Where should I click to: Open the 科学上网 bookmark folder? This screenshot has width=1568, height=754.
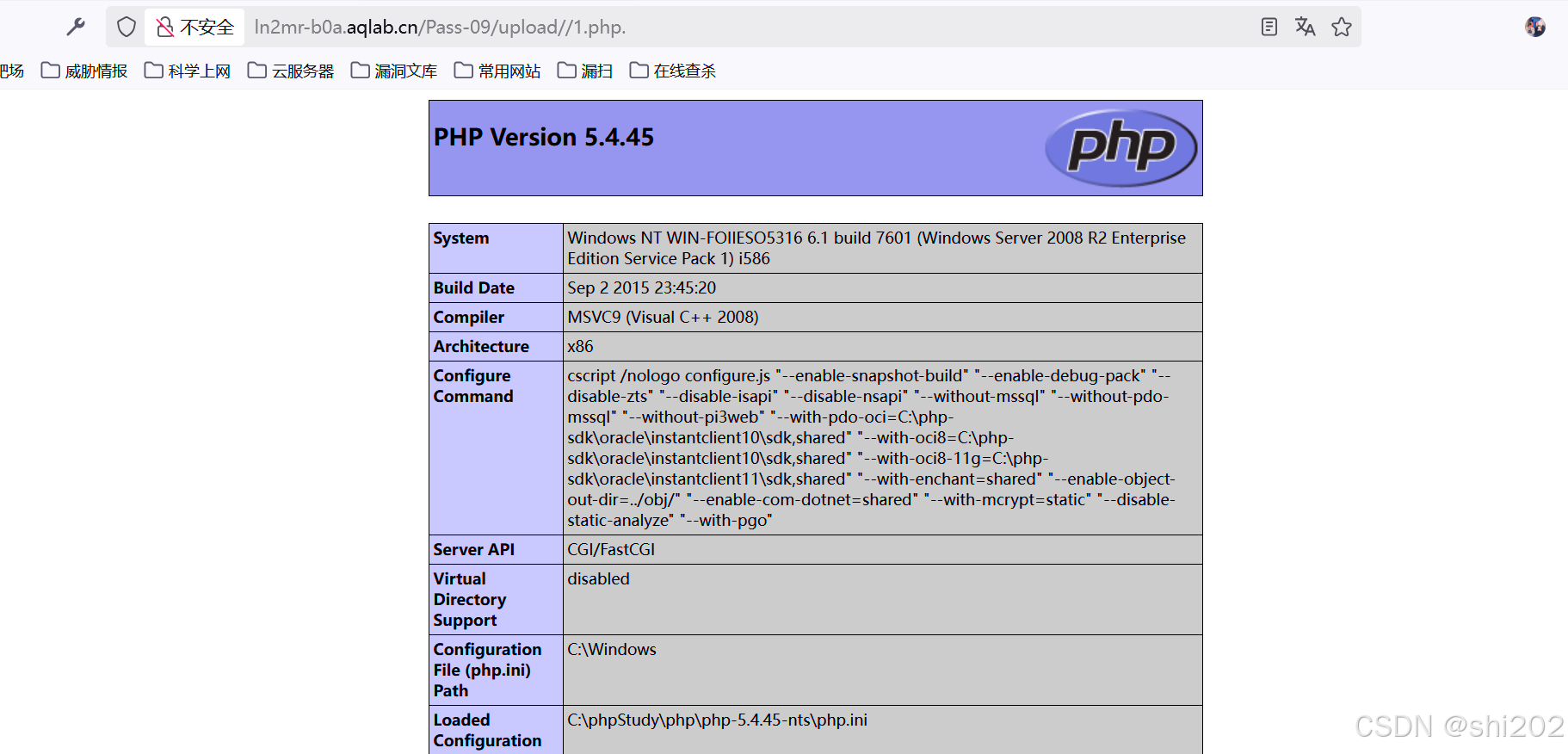coord(188,71)
